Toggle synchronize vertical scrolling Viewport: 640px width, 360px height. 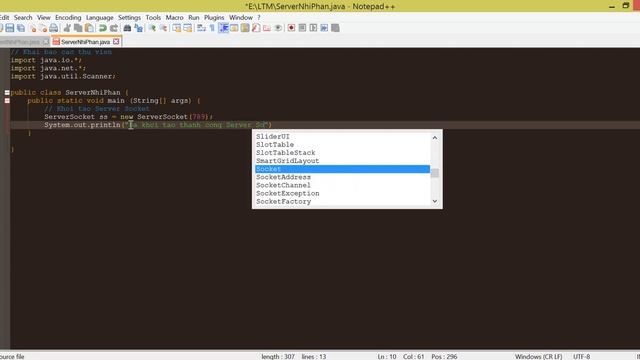[177, 28]
